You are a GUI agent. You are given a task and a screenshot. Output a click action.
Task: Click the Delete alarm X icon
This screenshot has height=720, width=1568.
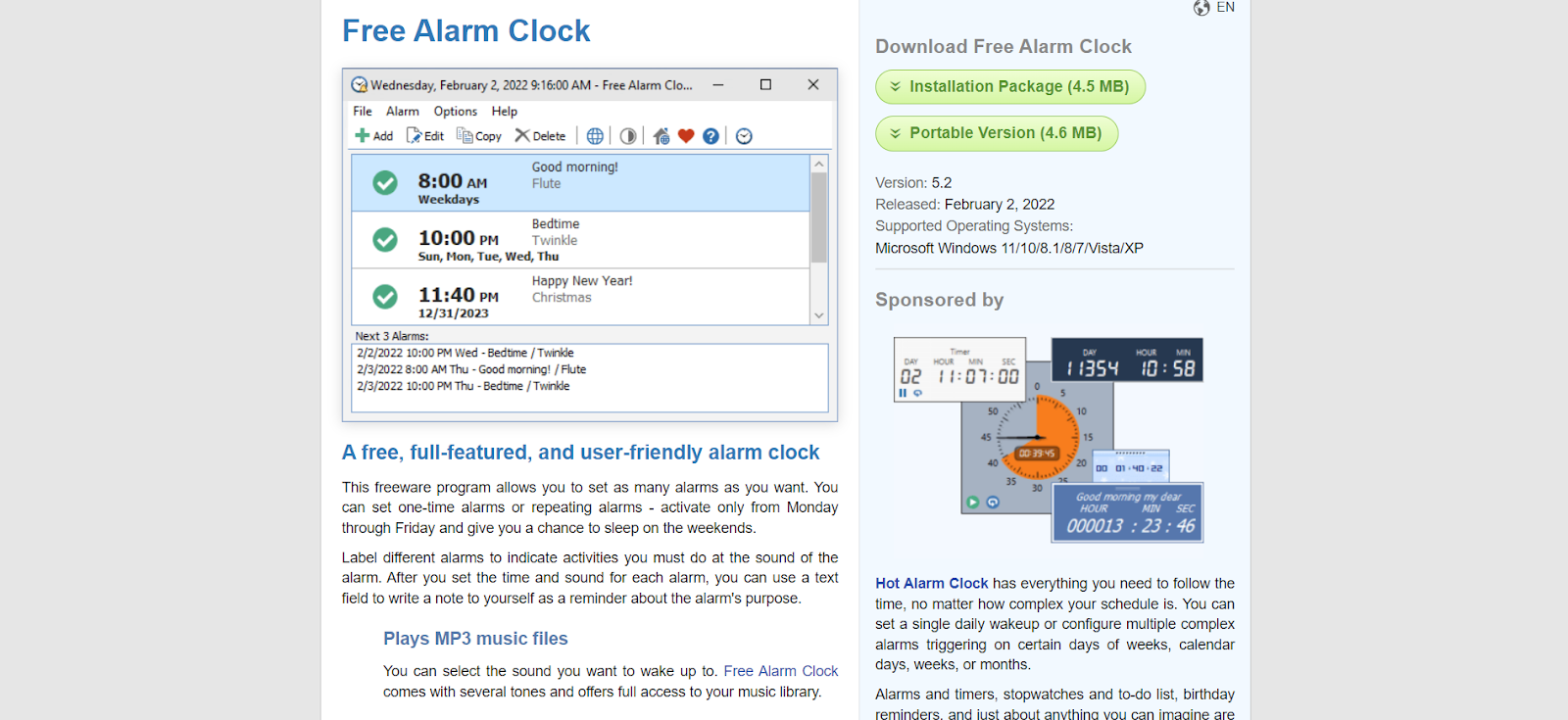[522, 135]
